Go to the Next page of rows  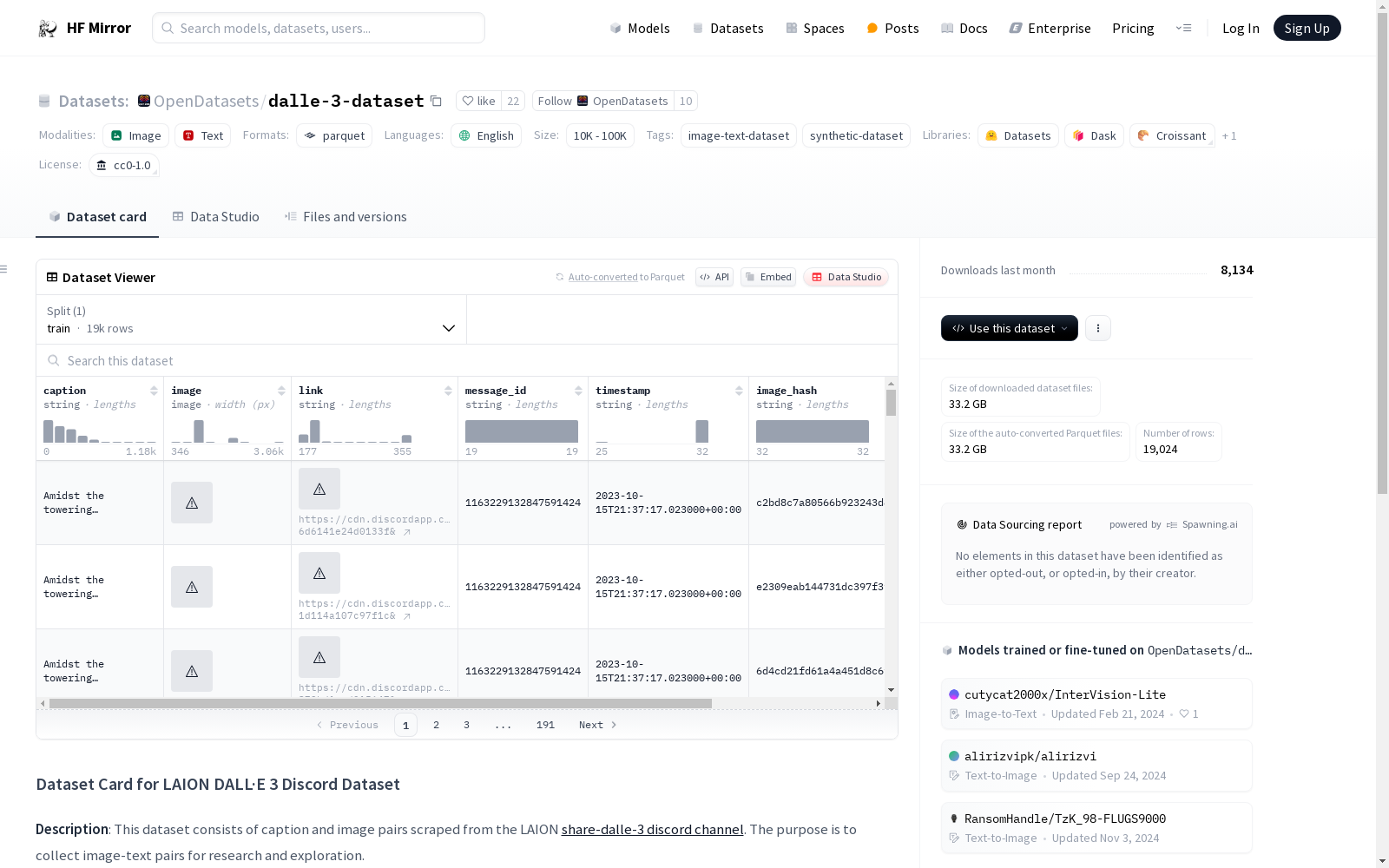point(598,725)
